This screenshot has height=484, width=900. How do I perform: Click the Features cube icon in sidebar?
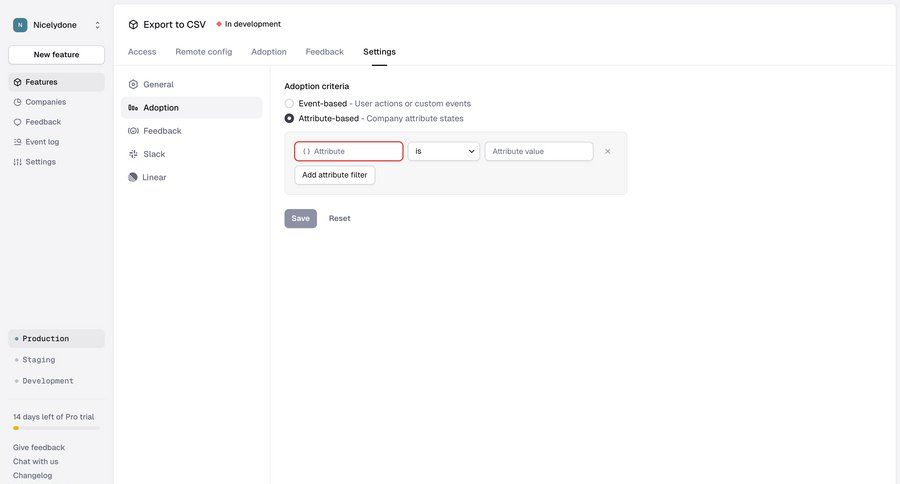tap(17, 82)
